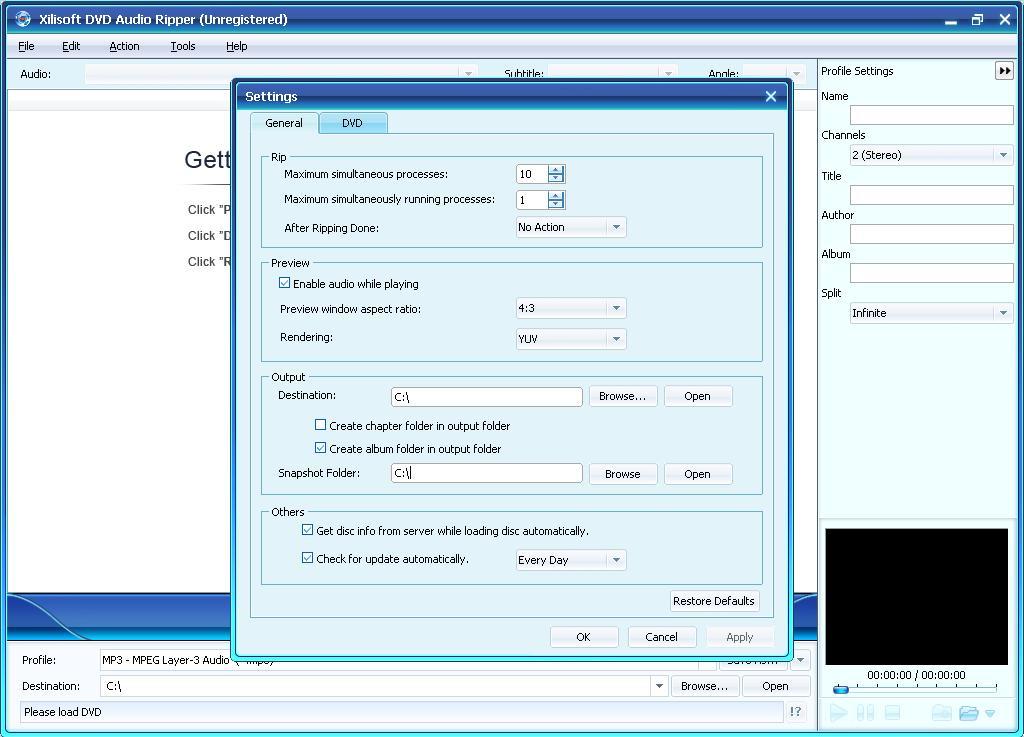Open the folder icon in playback controls

[967, 712]
